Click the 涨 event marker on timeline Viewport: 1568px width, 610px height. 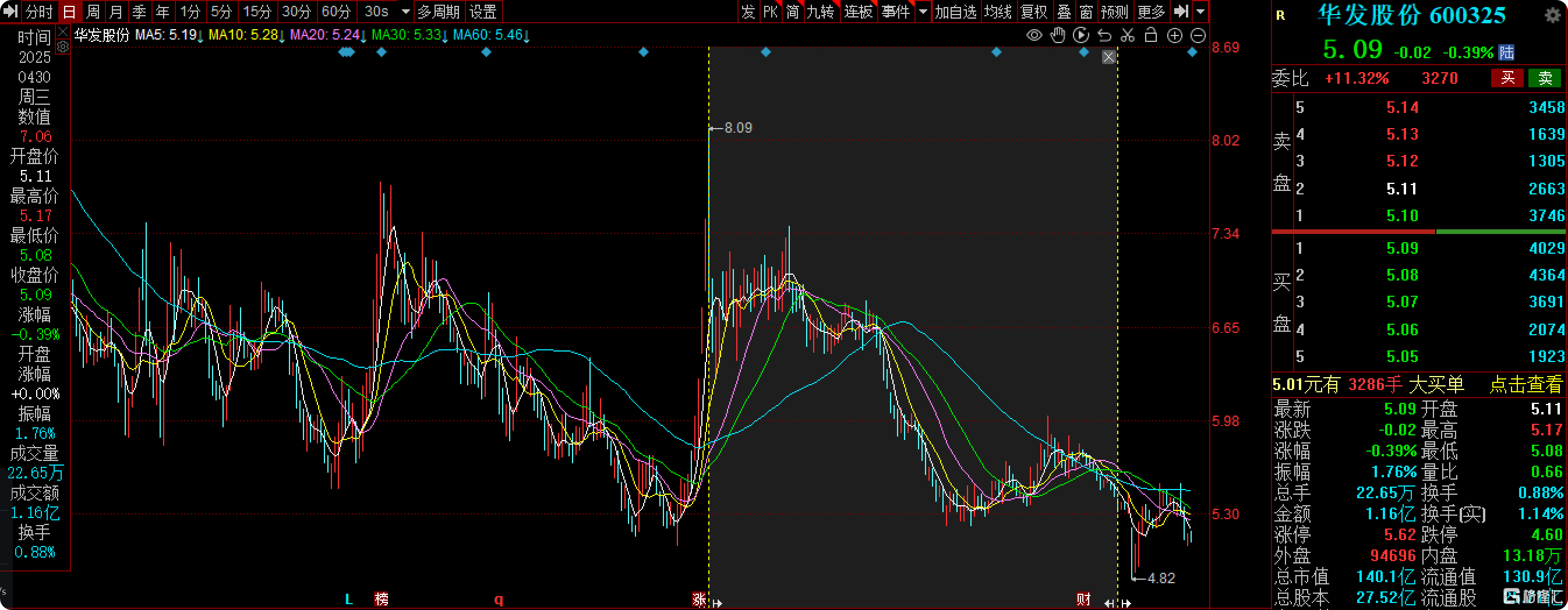[699, 599]
